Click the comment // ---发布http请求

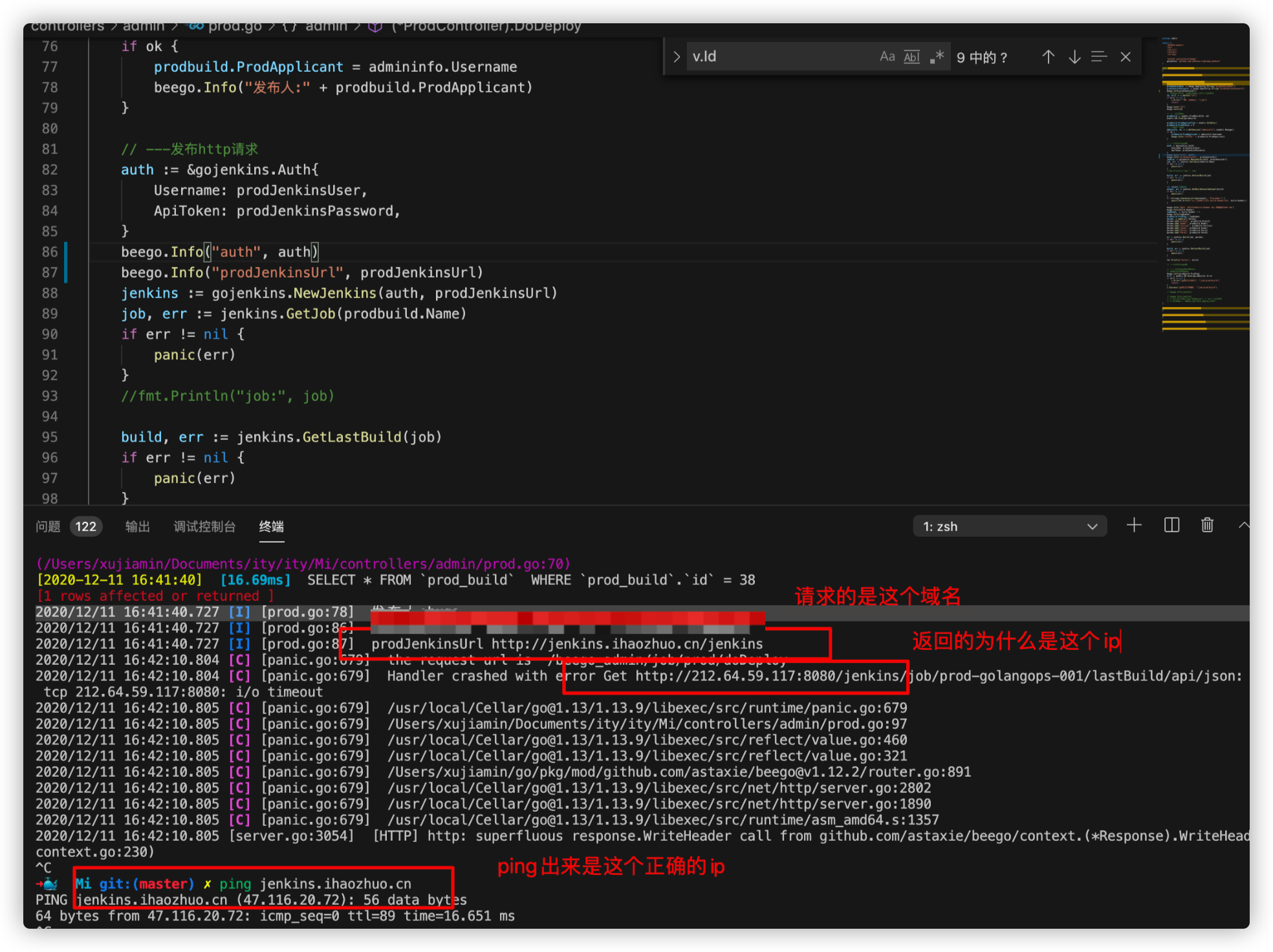(190, 149)
